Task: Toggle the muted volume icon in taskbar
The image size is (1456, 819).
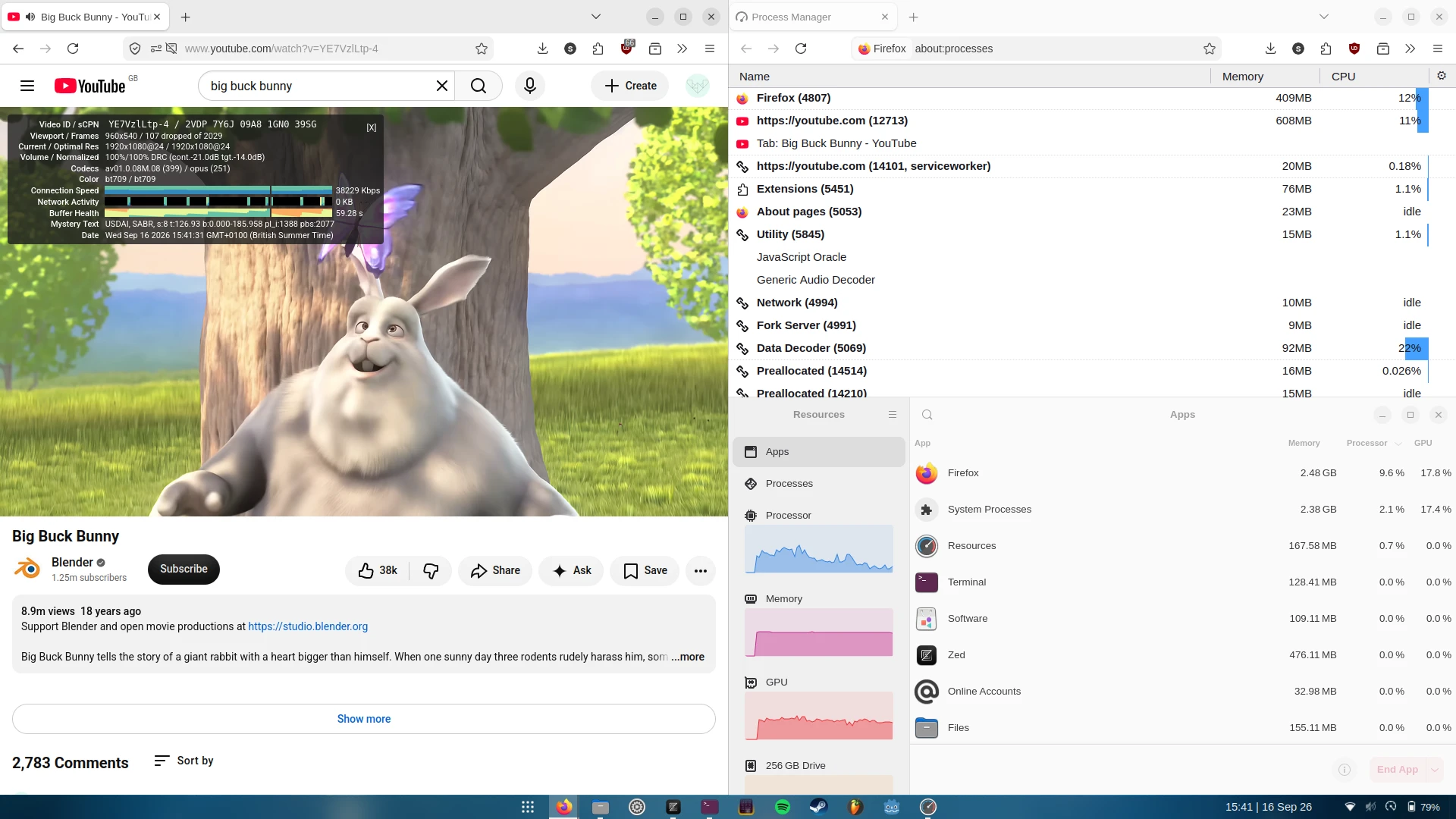Action: 1370,807
